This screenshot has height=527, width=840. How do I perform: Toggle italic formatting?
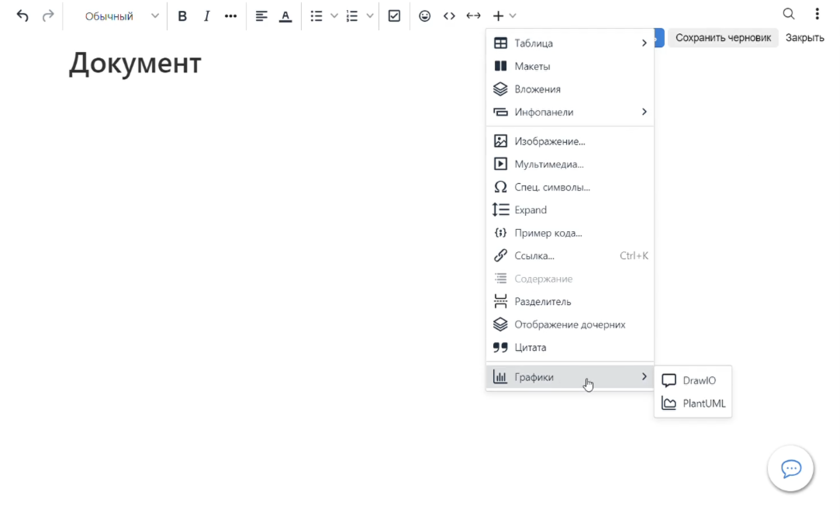[206, 16]
